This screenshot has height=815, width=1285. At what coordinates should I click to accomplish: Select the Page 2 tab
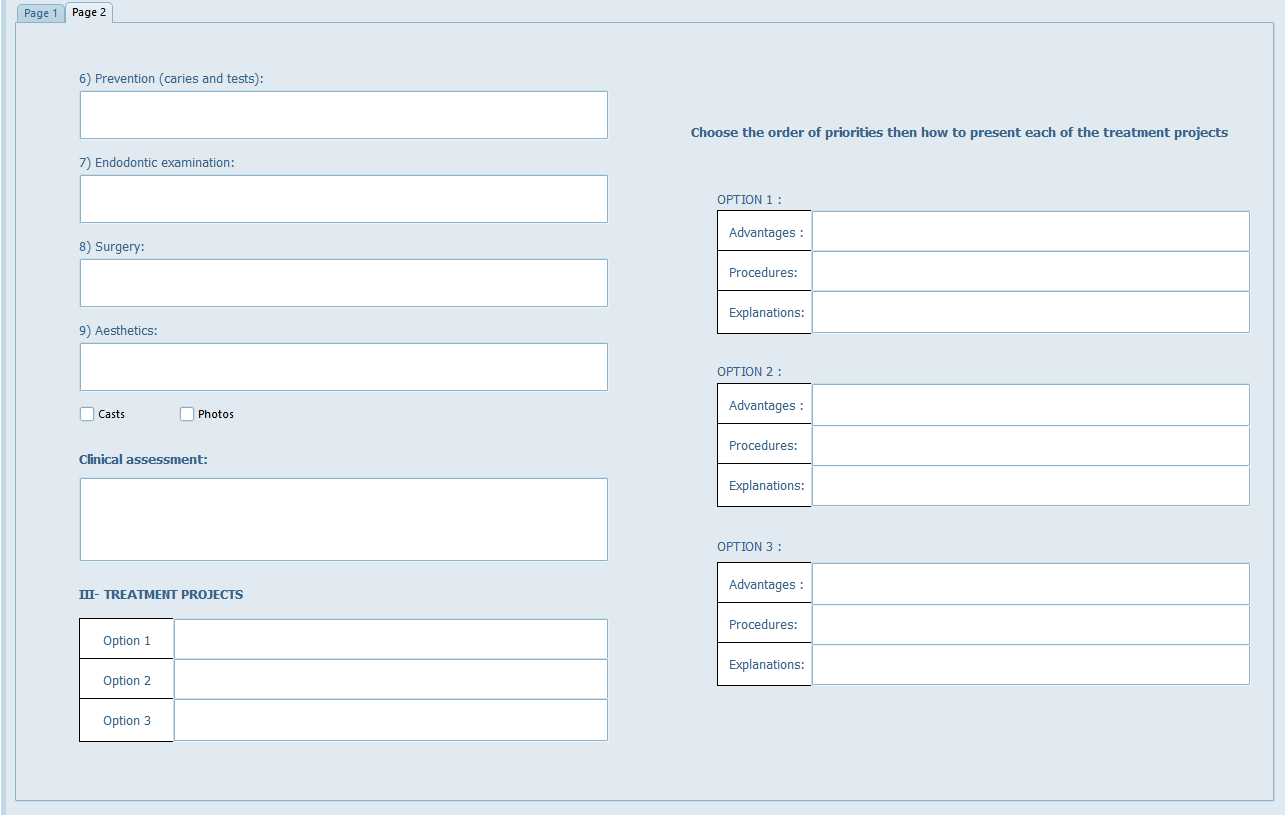click(x=89, y=13)
